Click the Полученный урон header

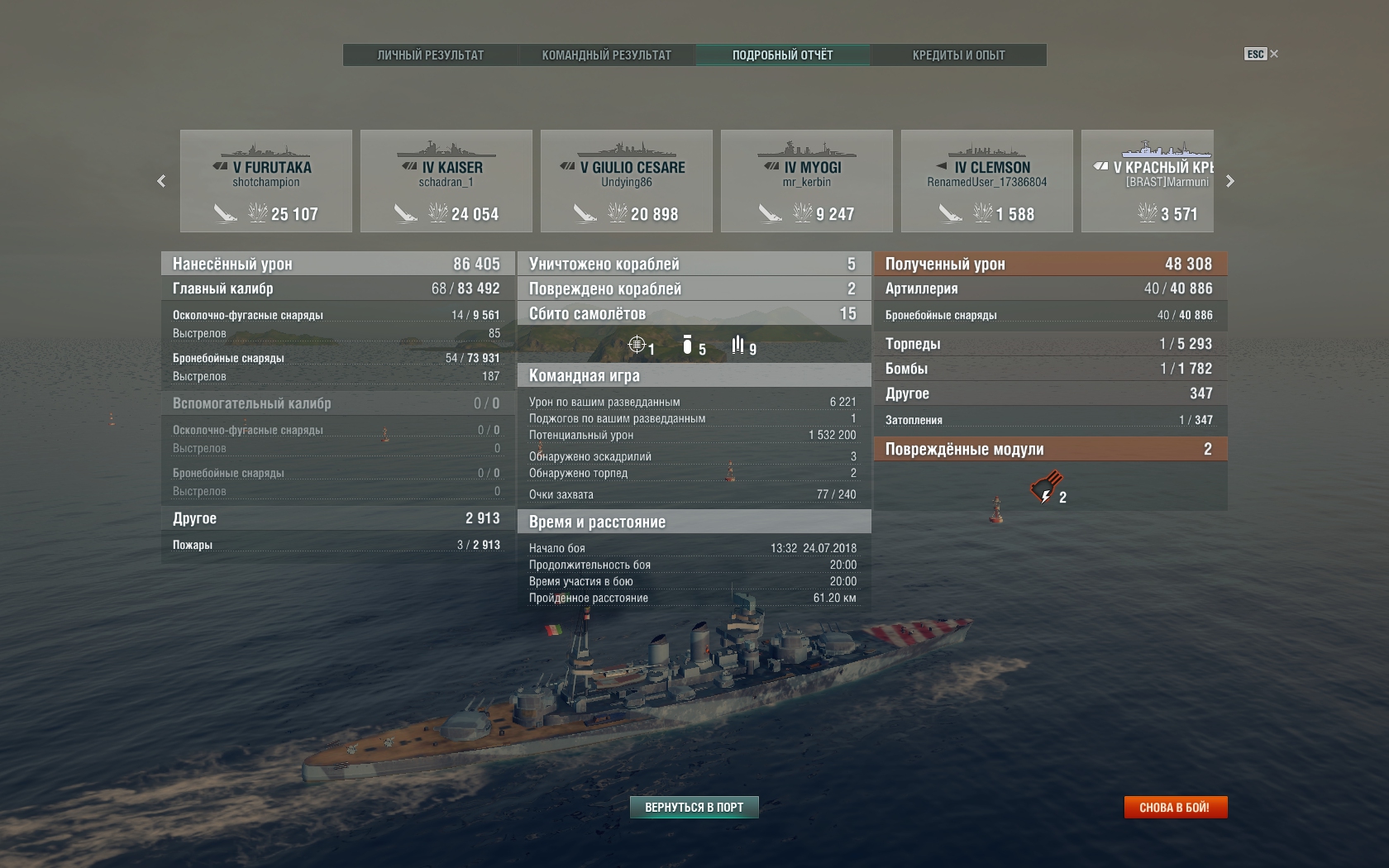tap(1051, 264)
